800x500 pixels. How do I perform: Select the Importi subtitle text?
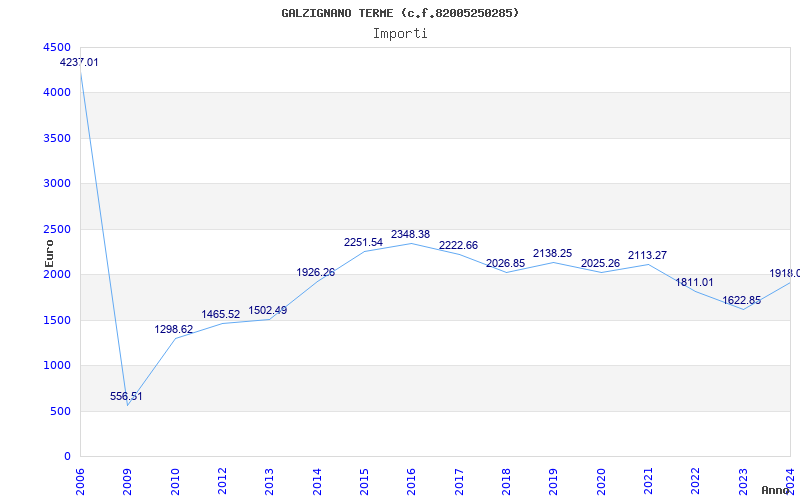tap(400, 33)
